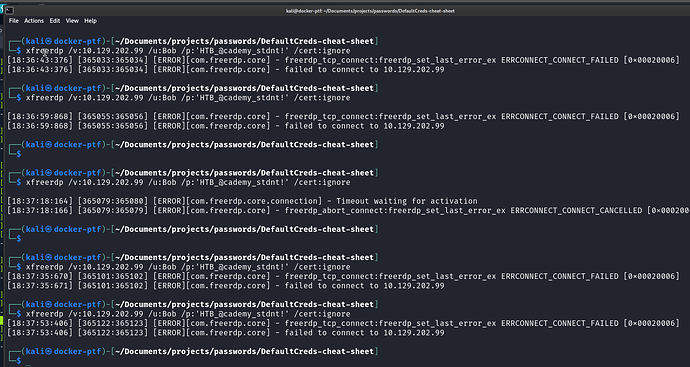Image resolution: width=690 pixels, height=367 pixels.
Task: Open the Edit menu
Action: [x=55, y=21]
